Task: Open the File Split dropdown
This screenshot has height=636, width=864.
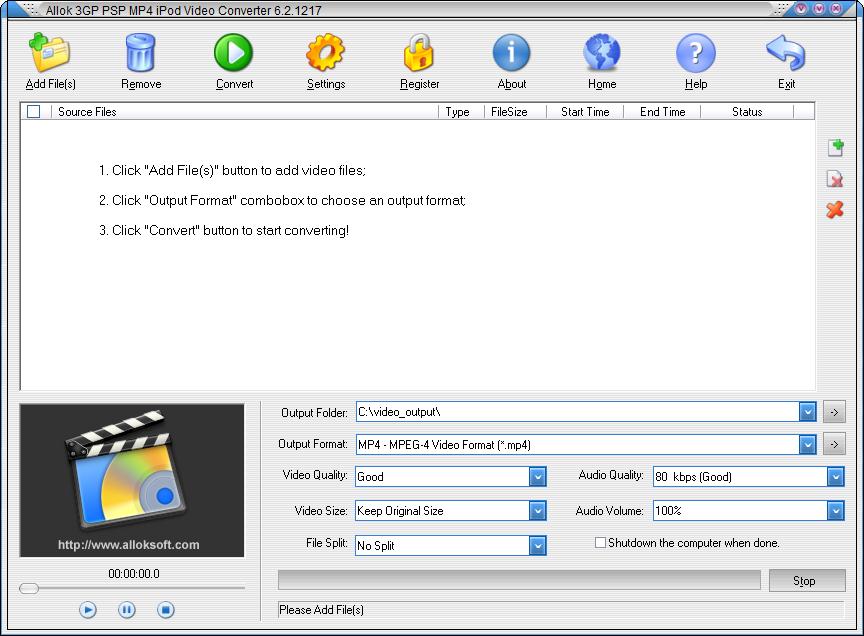Action: click(x=538, y=546)
